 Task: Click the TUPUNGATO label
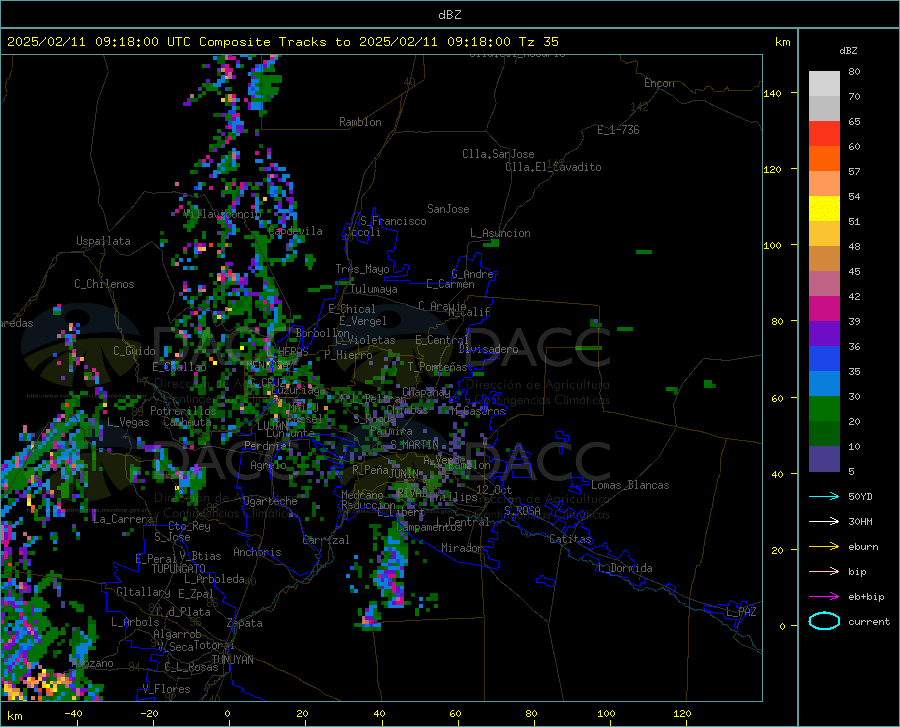179,569
